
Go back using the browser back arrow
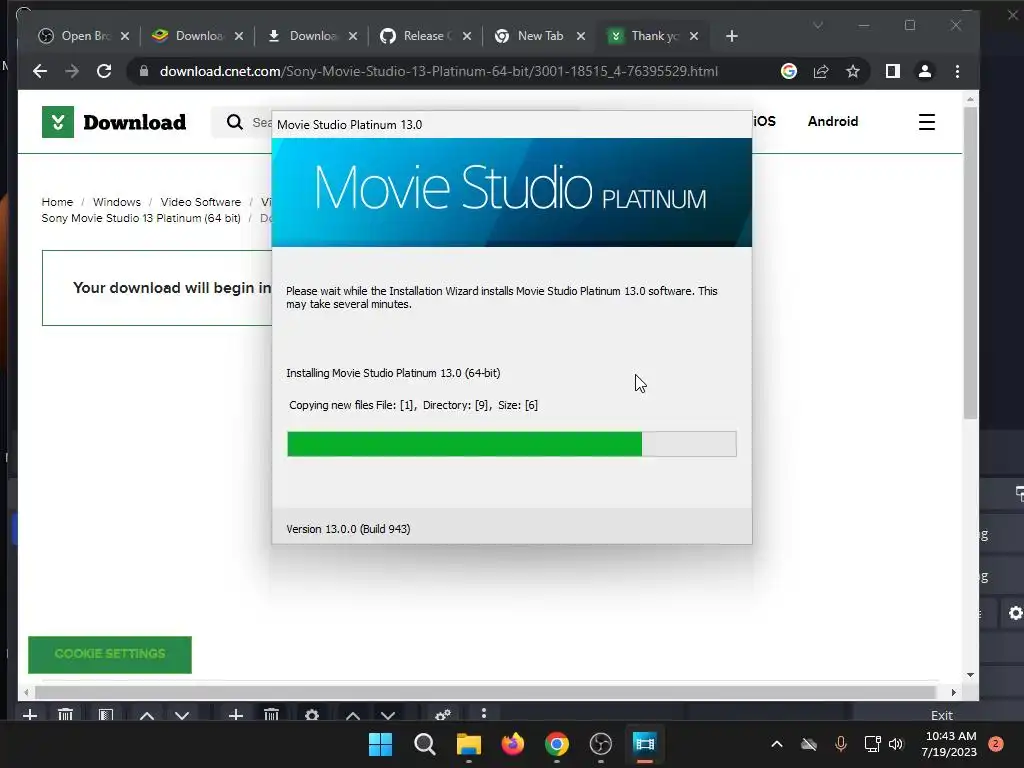click(x=40, y=71)
